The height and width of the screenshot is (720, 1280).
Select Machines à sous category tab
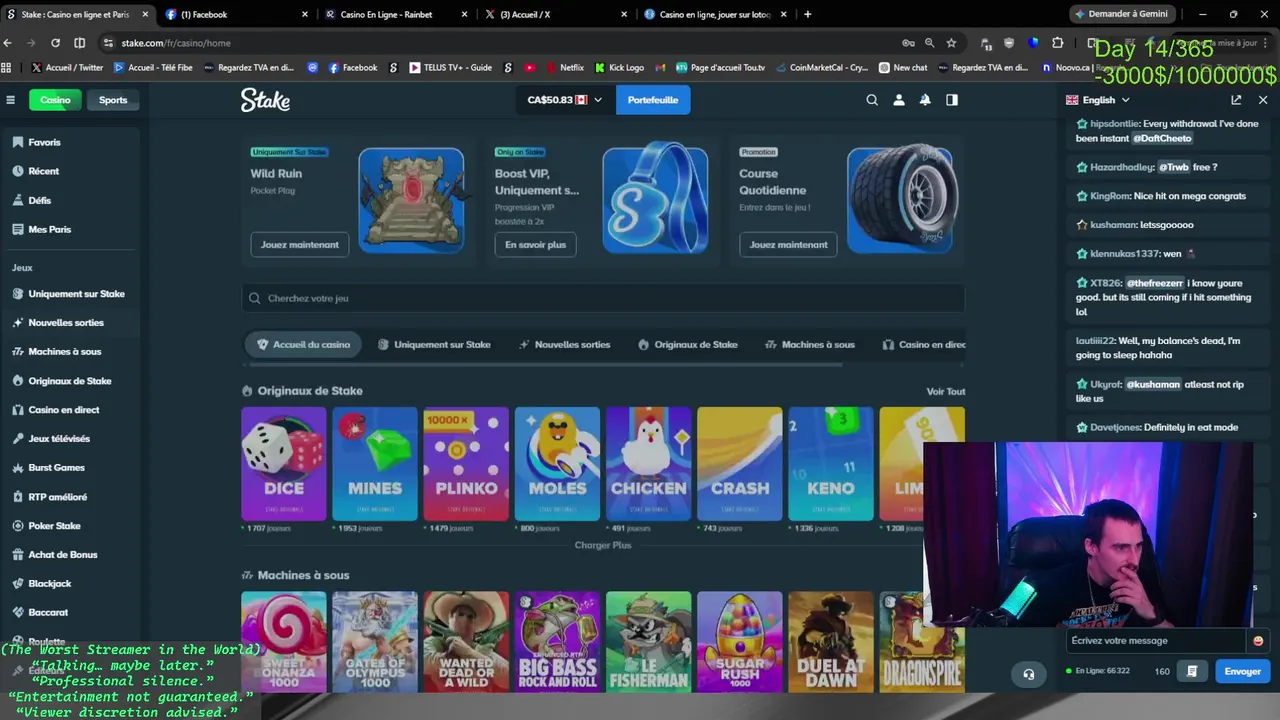click(x=810, y=344)
